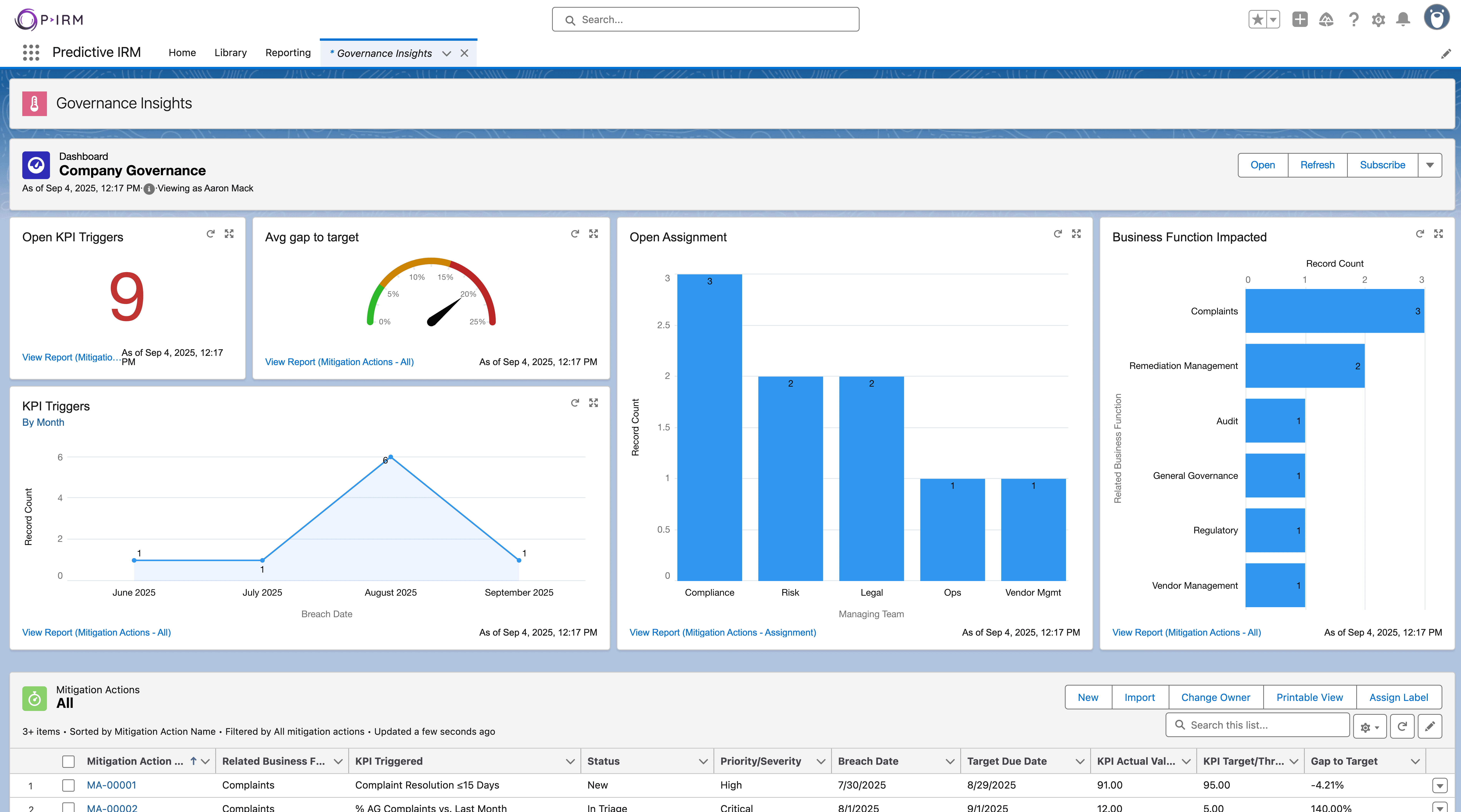Open list view controls gear dropdown
This screenshot has width=1461, height=812.
pyautogui.click(x=1370, y=726)
